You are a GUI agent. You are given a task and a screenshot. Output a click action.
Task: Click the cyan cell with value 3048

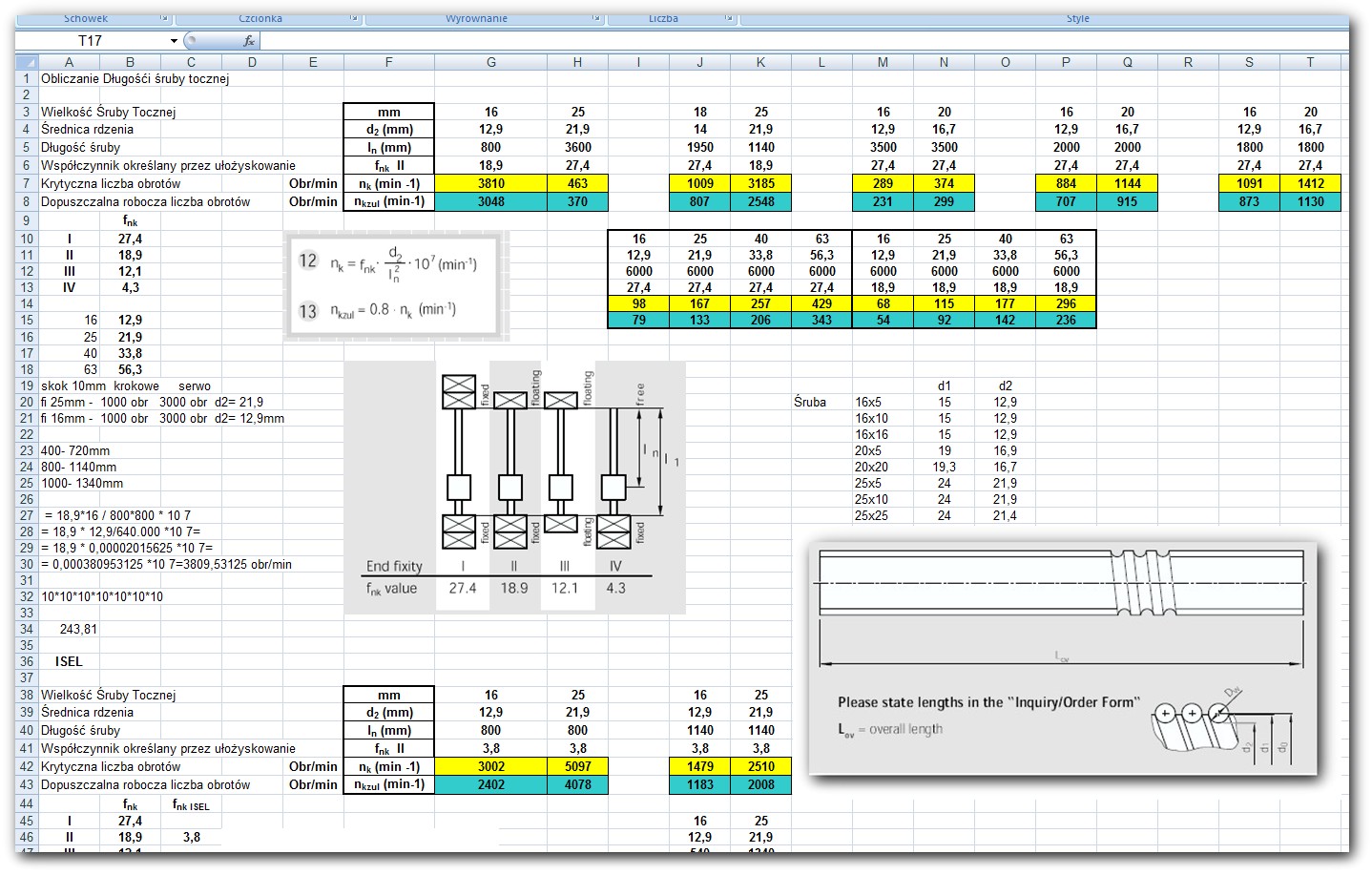coord(491,201)
